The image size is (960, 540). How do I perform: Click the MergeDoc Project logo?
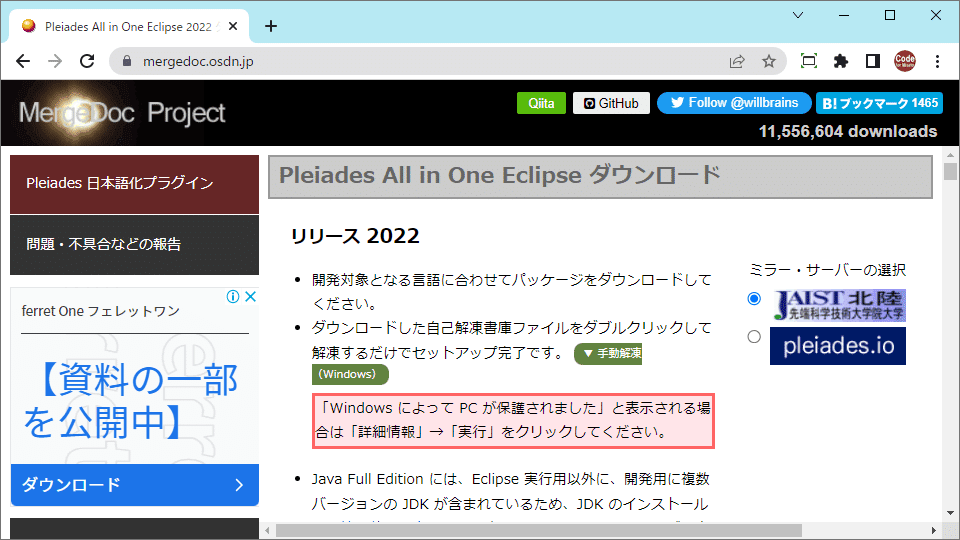122,113
